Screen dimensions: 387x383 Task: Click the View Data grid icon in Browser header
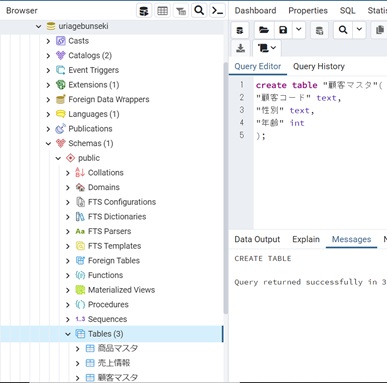pyautogui.click(x=162, y=11)
